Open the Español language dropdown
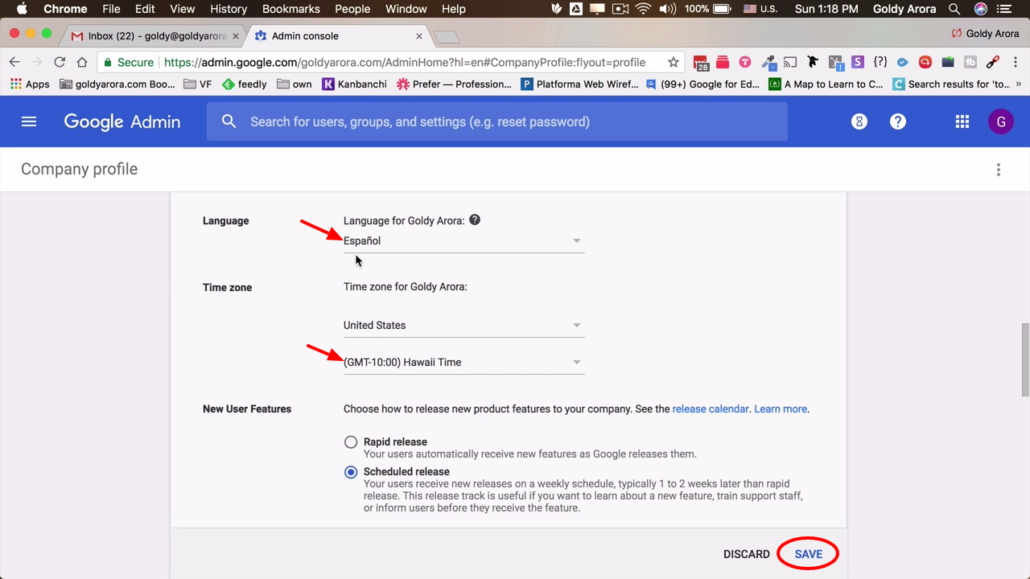The width and height of the screenshot is (1030, 579). coord(463,241)
